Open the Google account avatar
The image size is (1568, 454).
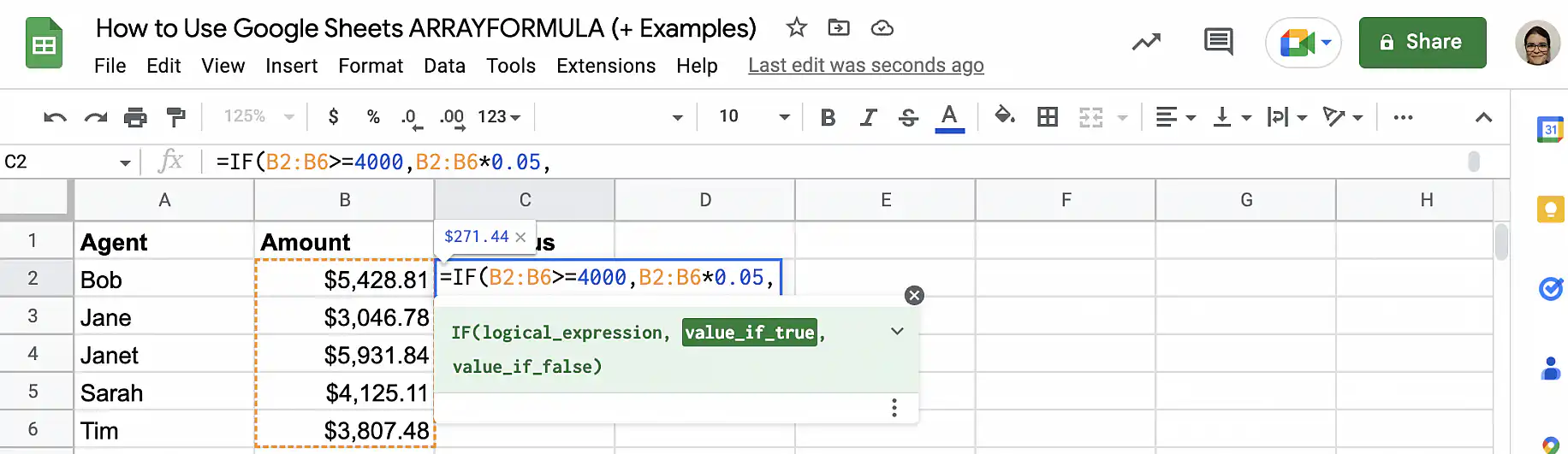(x=1537, y=43)
